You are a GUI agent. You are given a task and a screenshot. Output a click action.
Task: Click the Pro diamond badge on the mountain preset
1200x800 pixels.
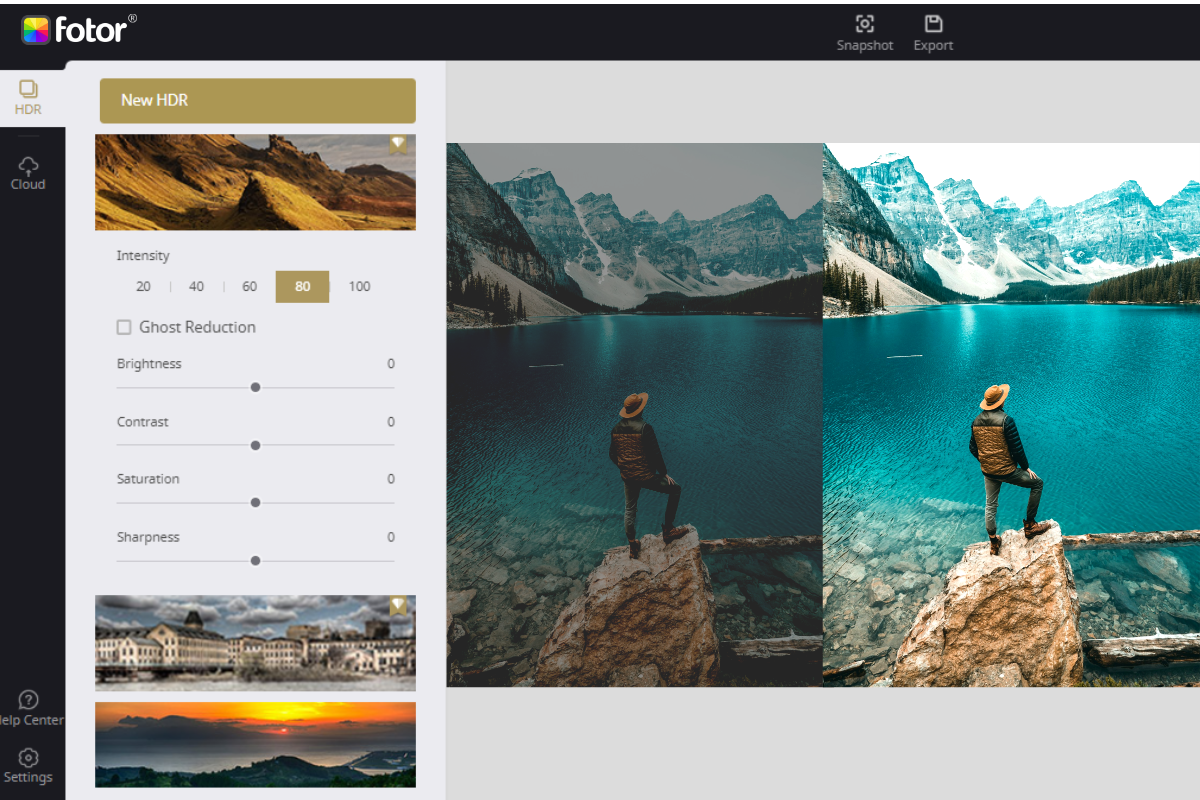pos(399,143)
